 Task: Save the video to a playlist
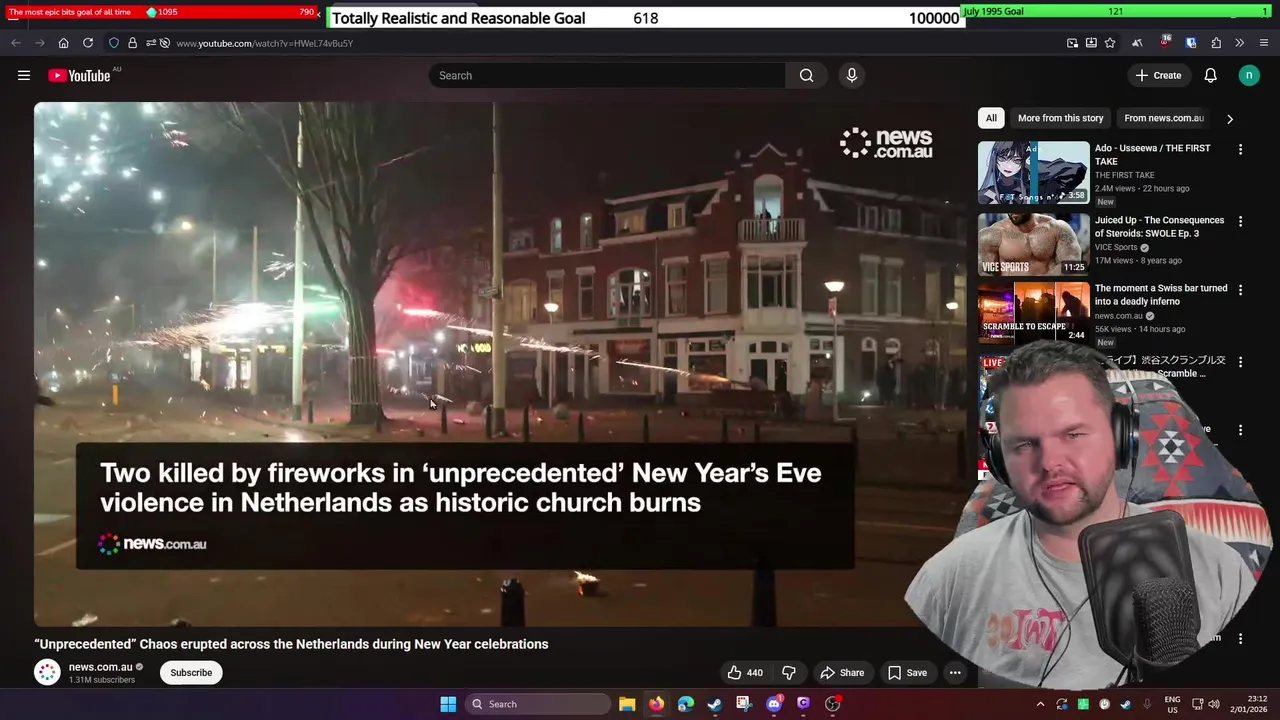[x=908, y=673]
